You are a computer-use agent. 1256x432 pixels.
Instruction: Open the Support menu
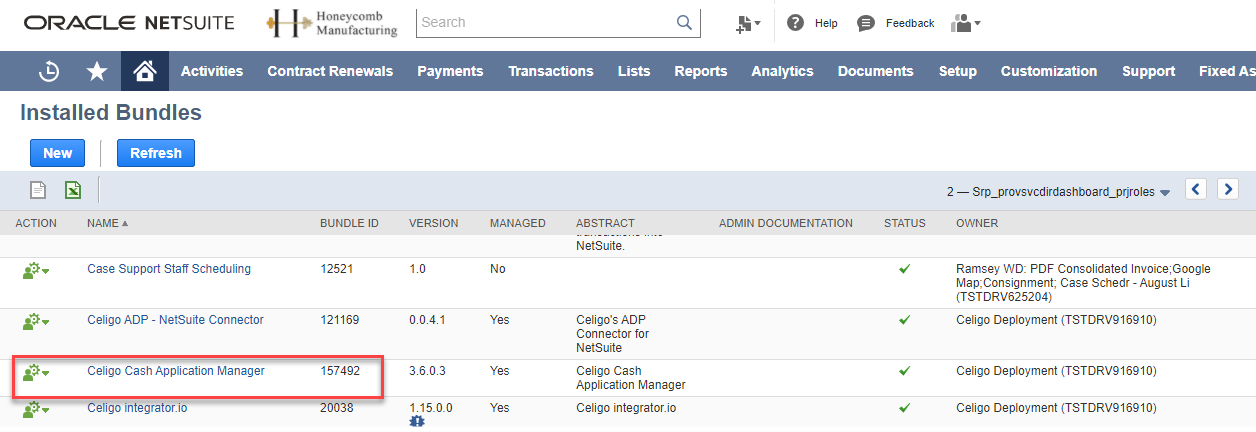1149,71
